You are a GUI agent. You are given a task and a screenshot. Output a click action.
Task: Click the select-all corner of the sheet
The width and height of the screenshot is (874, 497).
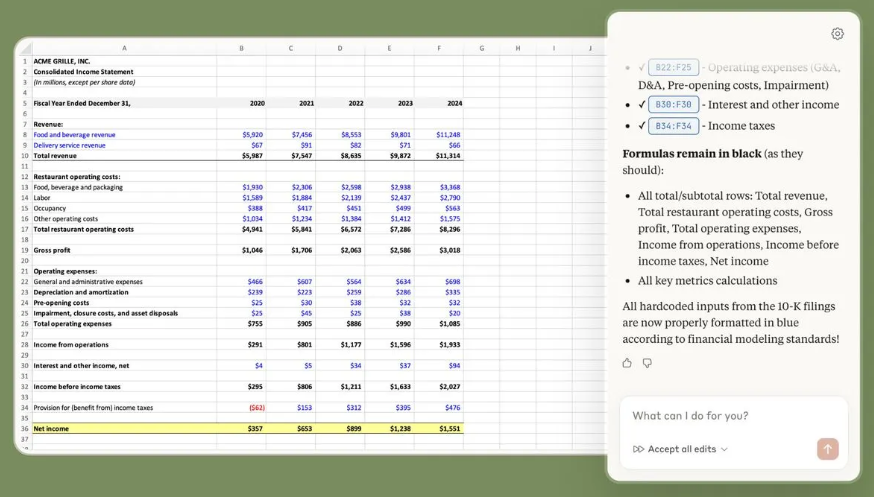click(24, 48)
